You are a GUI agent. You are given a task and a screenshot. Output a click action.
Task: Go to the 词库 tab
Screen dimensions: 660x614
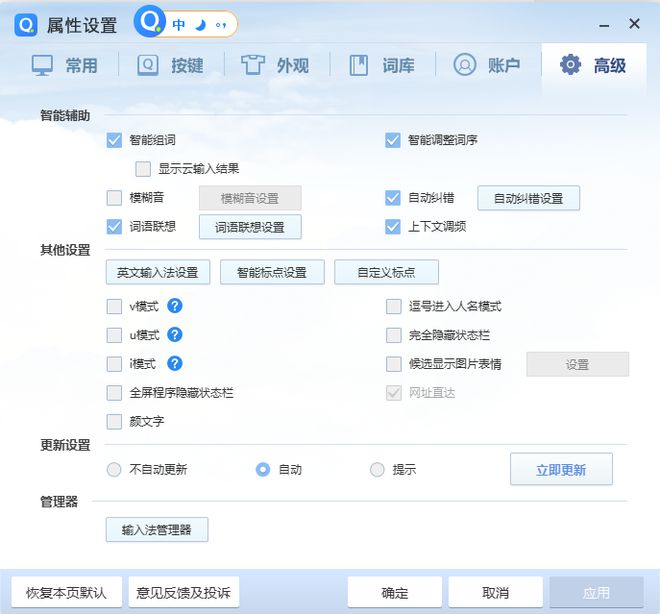click(x=382, y=66)
